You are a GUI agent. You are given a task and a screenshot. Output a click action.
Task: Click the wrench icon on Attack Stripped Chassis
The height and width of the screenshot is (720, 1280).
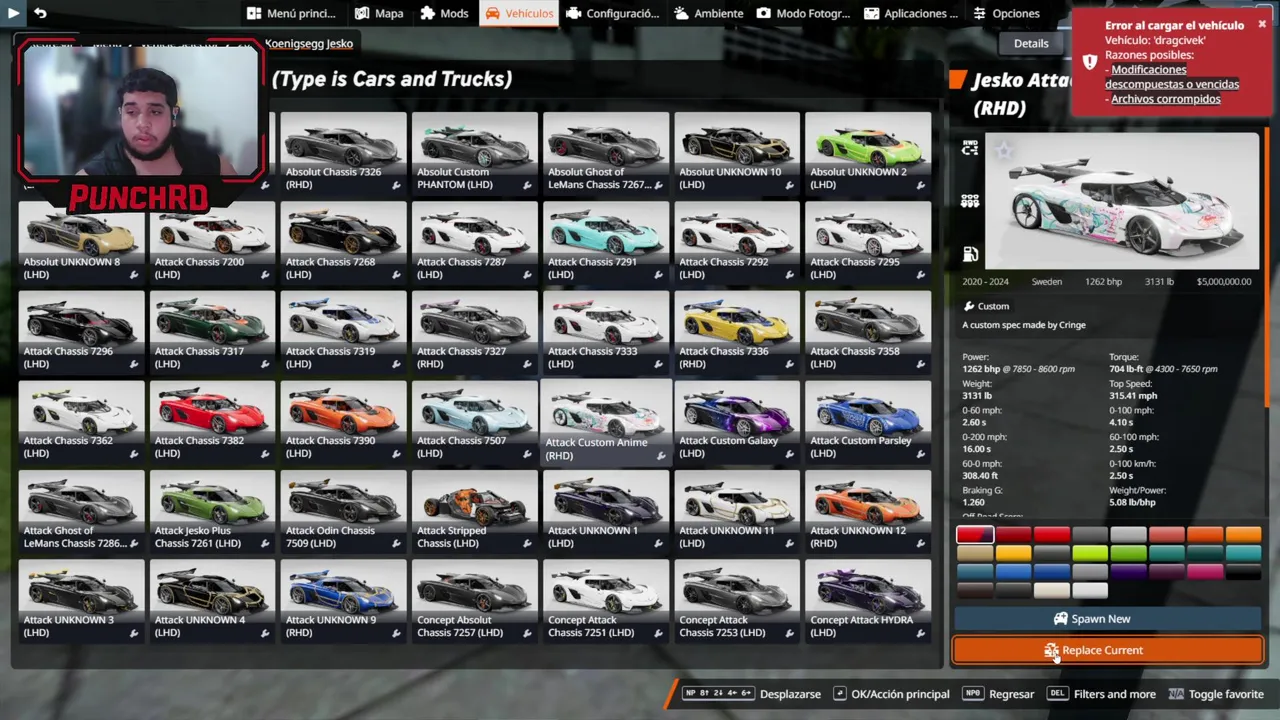(527, 543)
